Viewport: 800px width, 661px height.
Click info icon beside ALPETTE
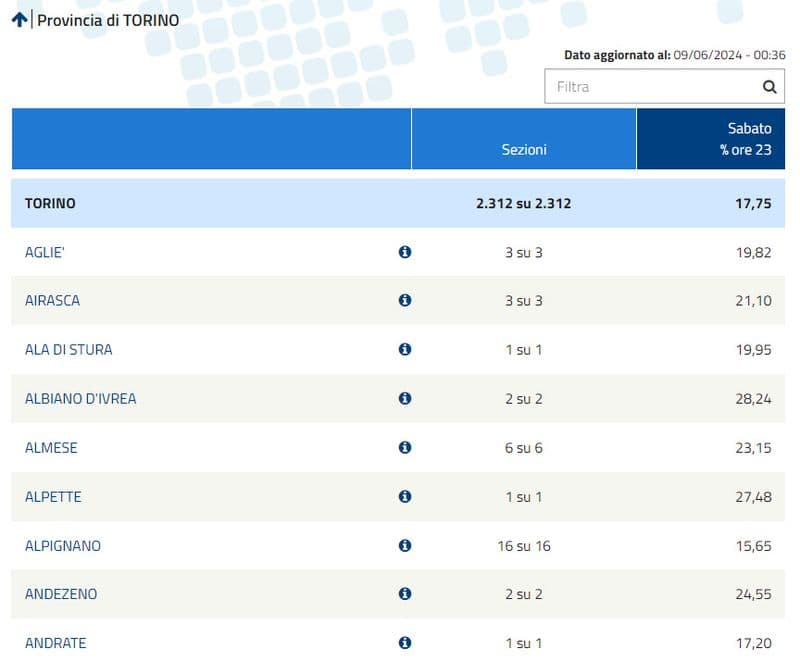405,496
